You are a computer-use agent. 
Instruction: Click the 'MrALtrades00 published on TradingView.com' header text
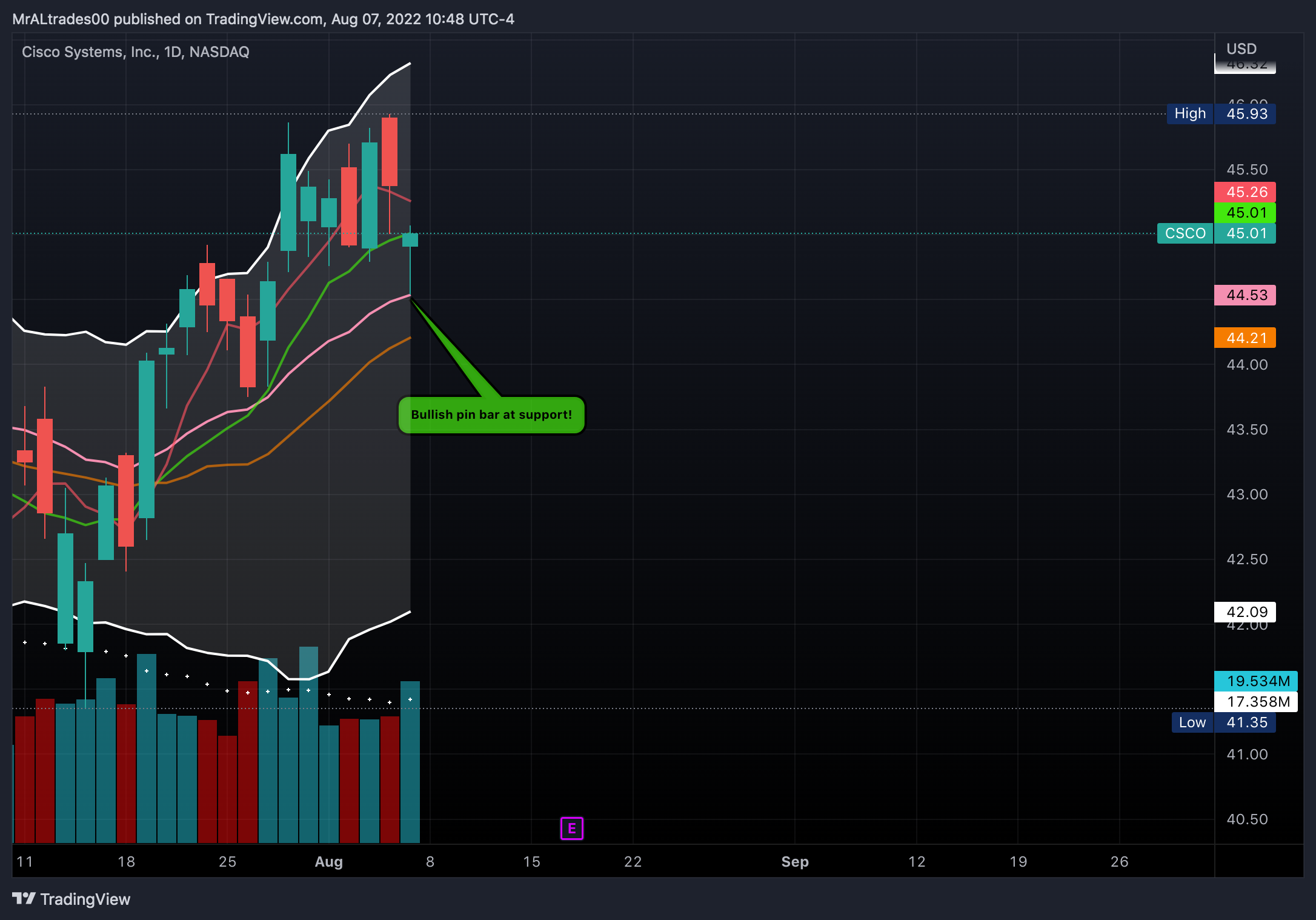[x=167, y=19]
